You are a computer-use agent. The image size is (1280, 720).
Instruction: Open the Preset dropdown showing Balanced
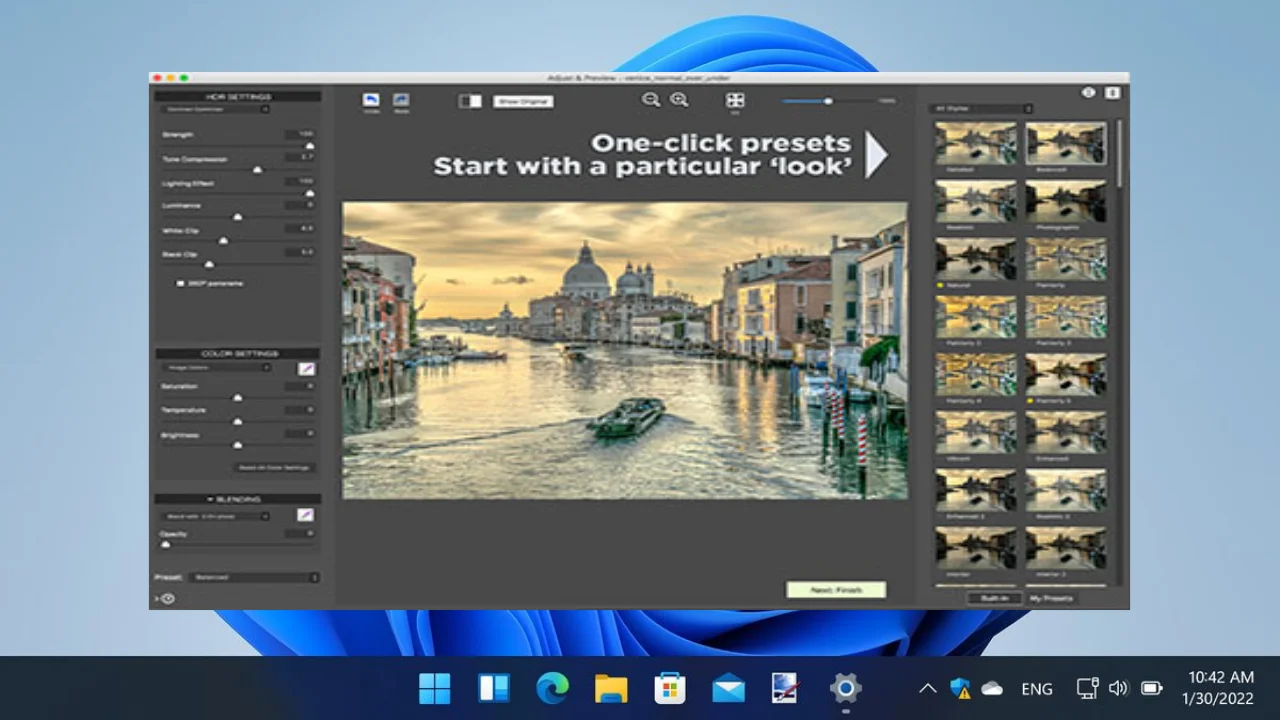point(253,577)
